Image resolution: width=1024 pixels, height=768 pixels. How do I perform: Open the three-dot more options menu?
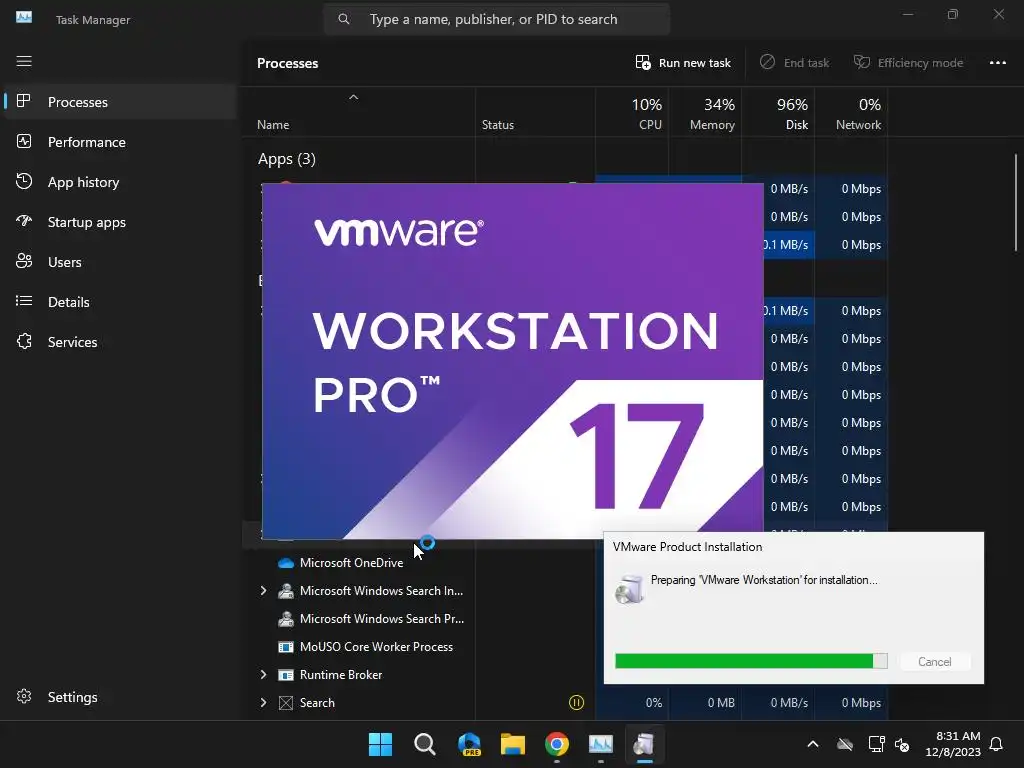(998, 63)
